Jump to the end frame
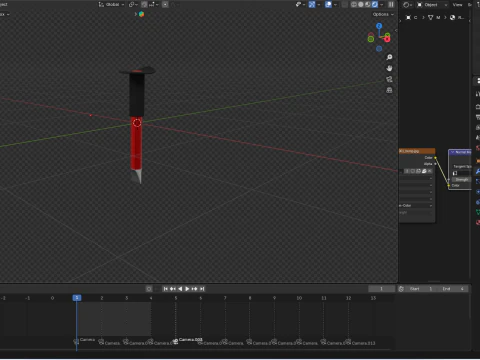The height and width of the screenshot is (360, 480). [x=202, y=289]
